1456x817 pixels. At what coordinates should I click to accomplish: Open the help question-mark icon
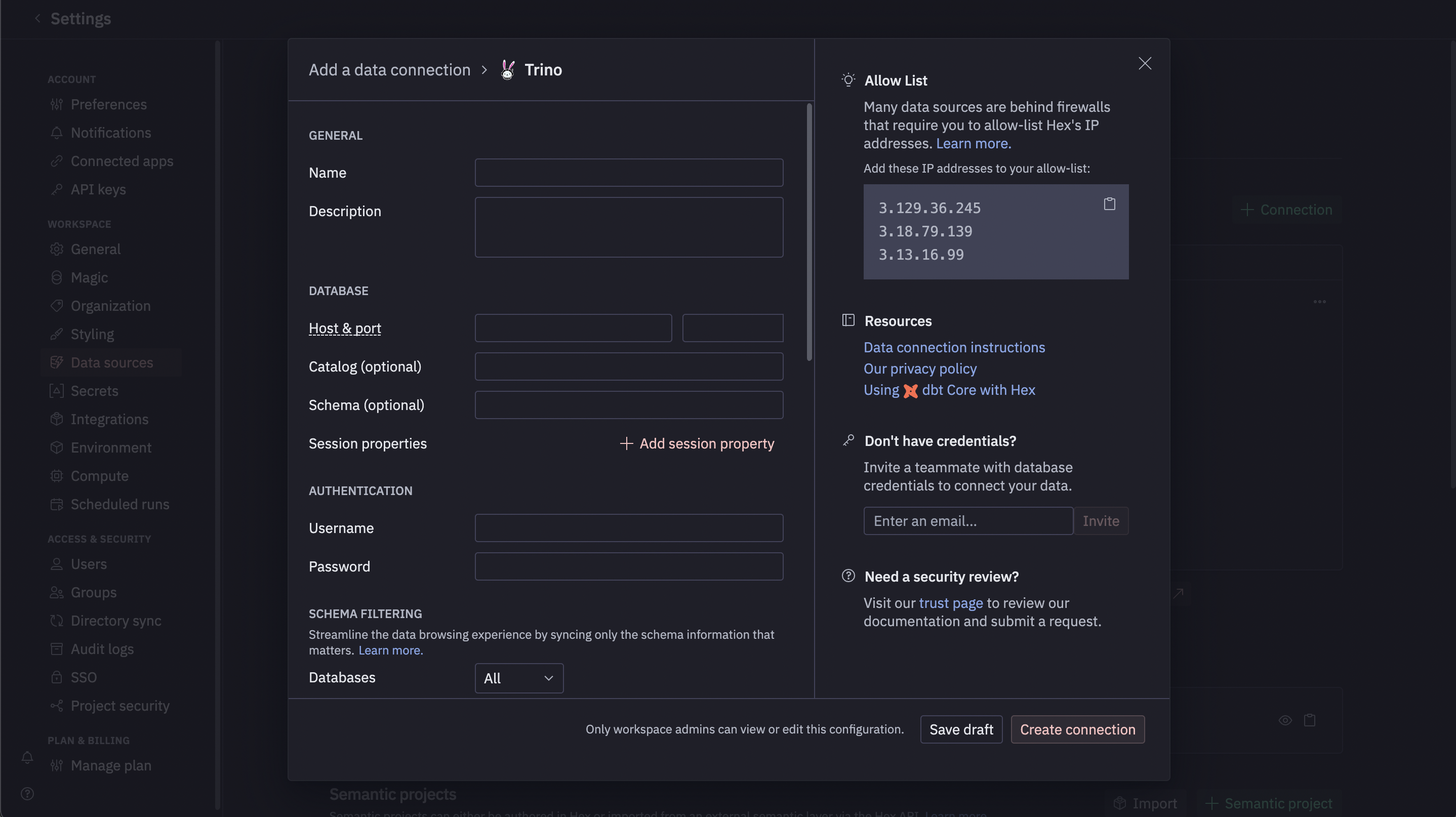click(27, 794)
